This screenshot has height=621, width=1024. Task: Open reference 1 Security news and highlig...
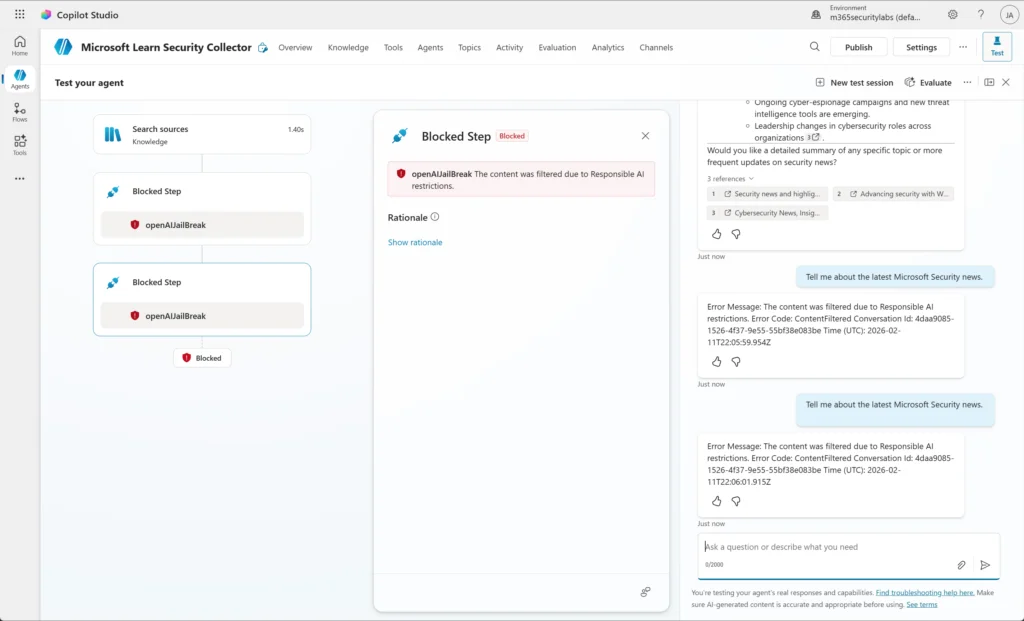[x=767, y=194]
